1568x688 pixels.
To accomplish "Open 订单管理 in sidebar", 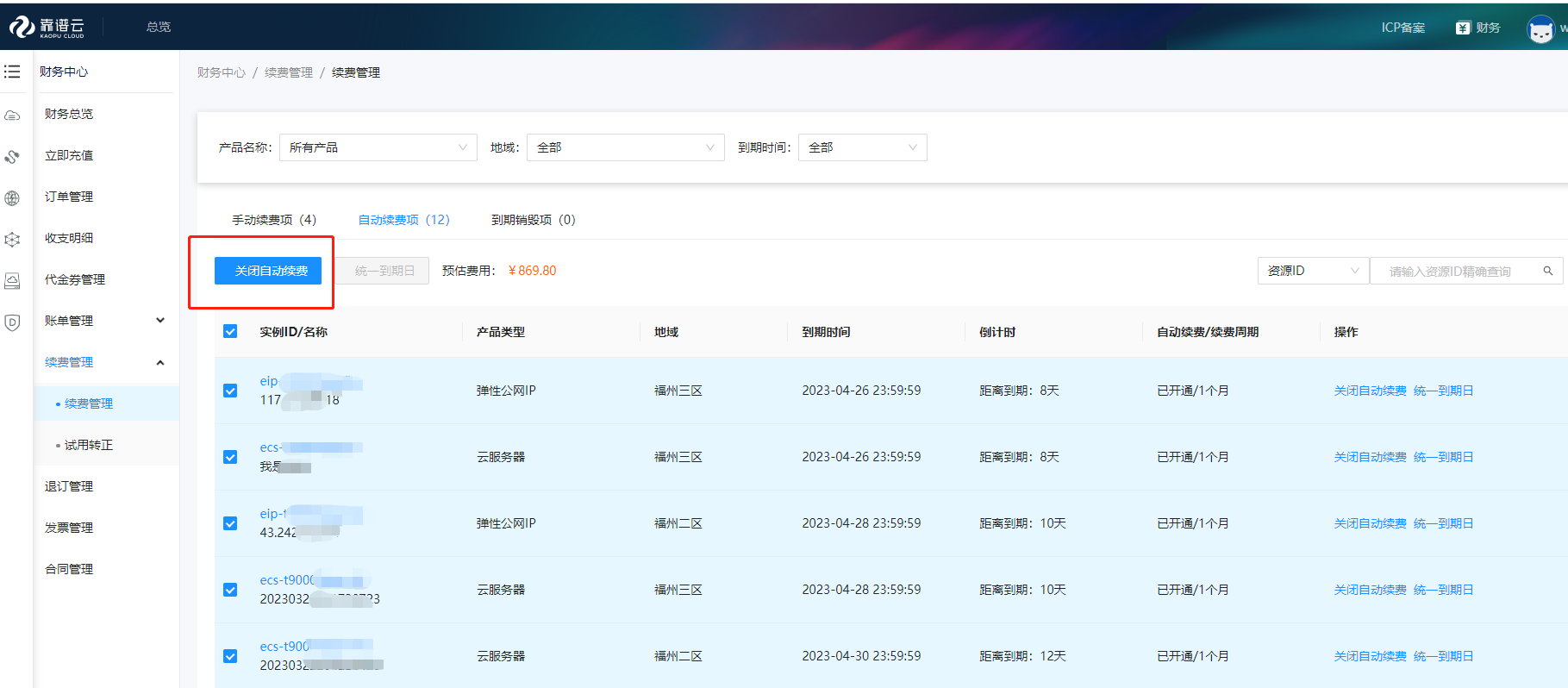I will point(69,197).
